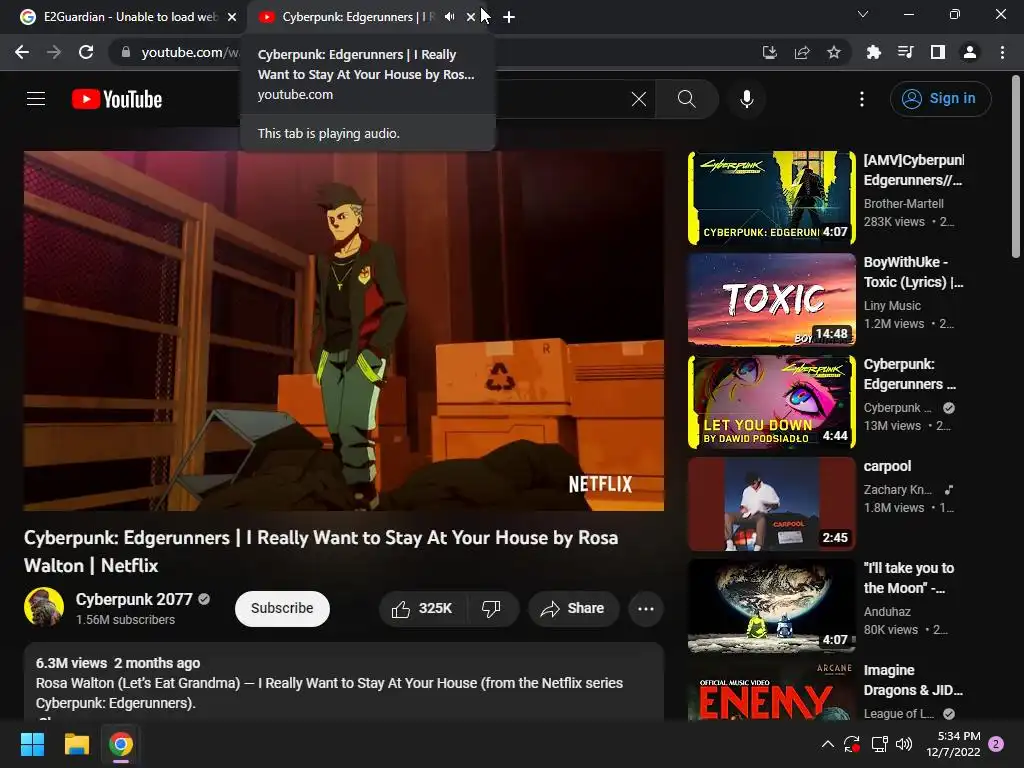This screenshot has width=1024, height=768.
Task: Open File Explorer from the taskbar
Action: pyautogui.click(x=76, y=744)
